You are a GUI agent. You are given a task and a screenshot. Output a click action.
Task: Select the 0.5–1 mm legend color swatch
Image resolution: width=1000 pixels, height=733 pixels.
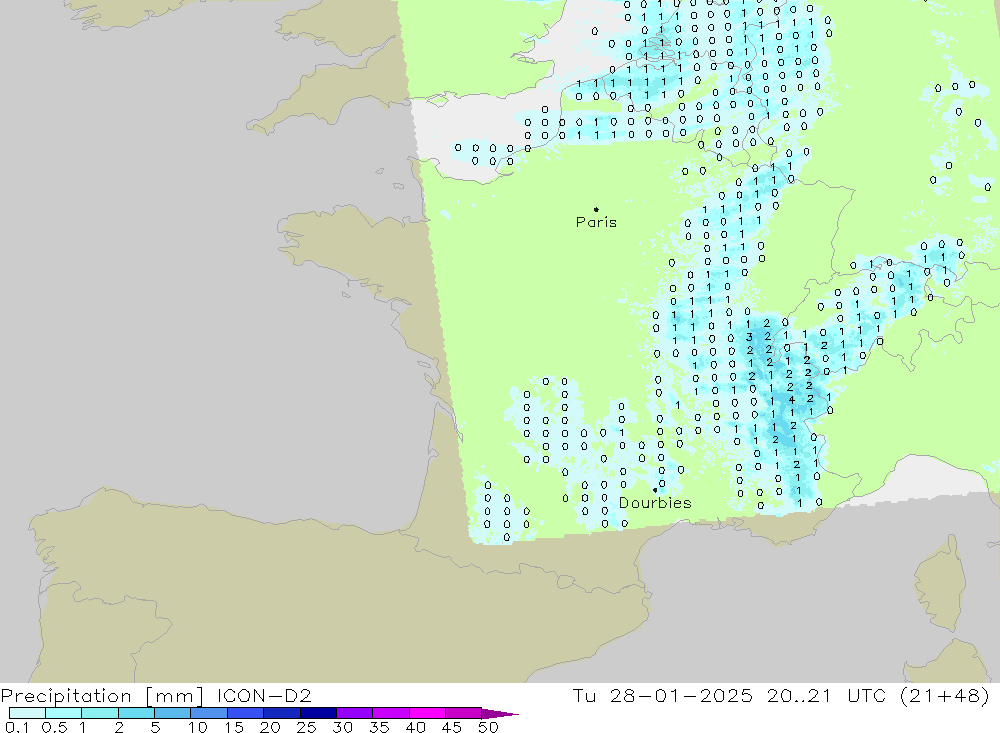63,713
